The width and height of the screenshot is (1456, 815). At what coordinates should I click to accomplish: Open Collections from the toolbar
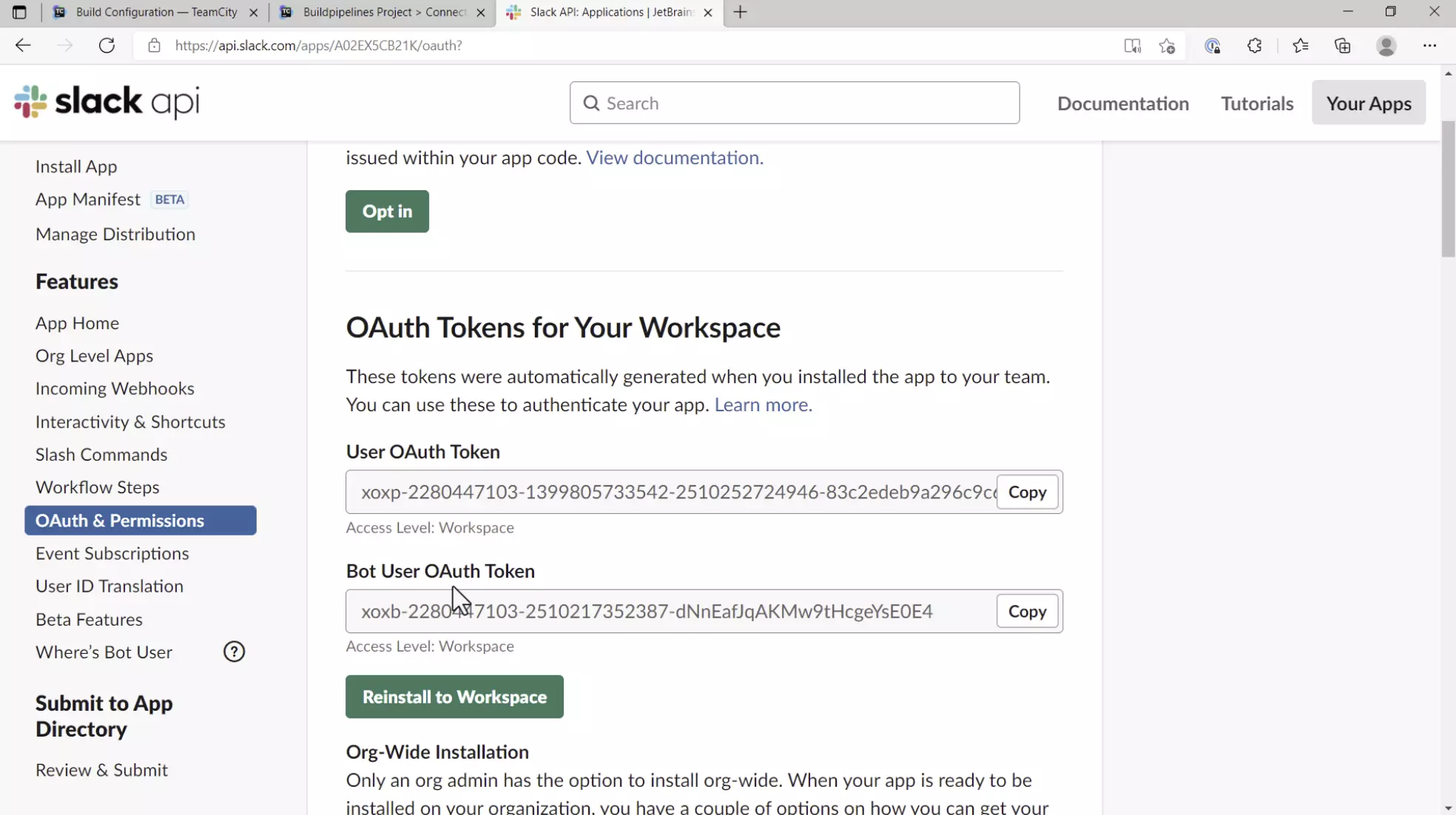click(1343, 45)
